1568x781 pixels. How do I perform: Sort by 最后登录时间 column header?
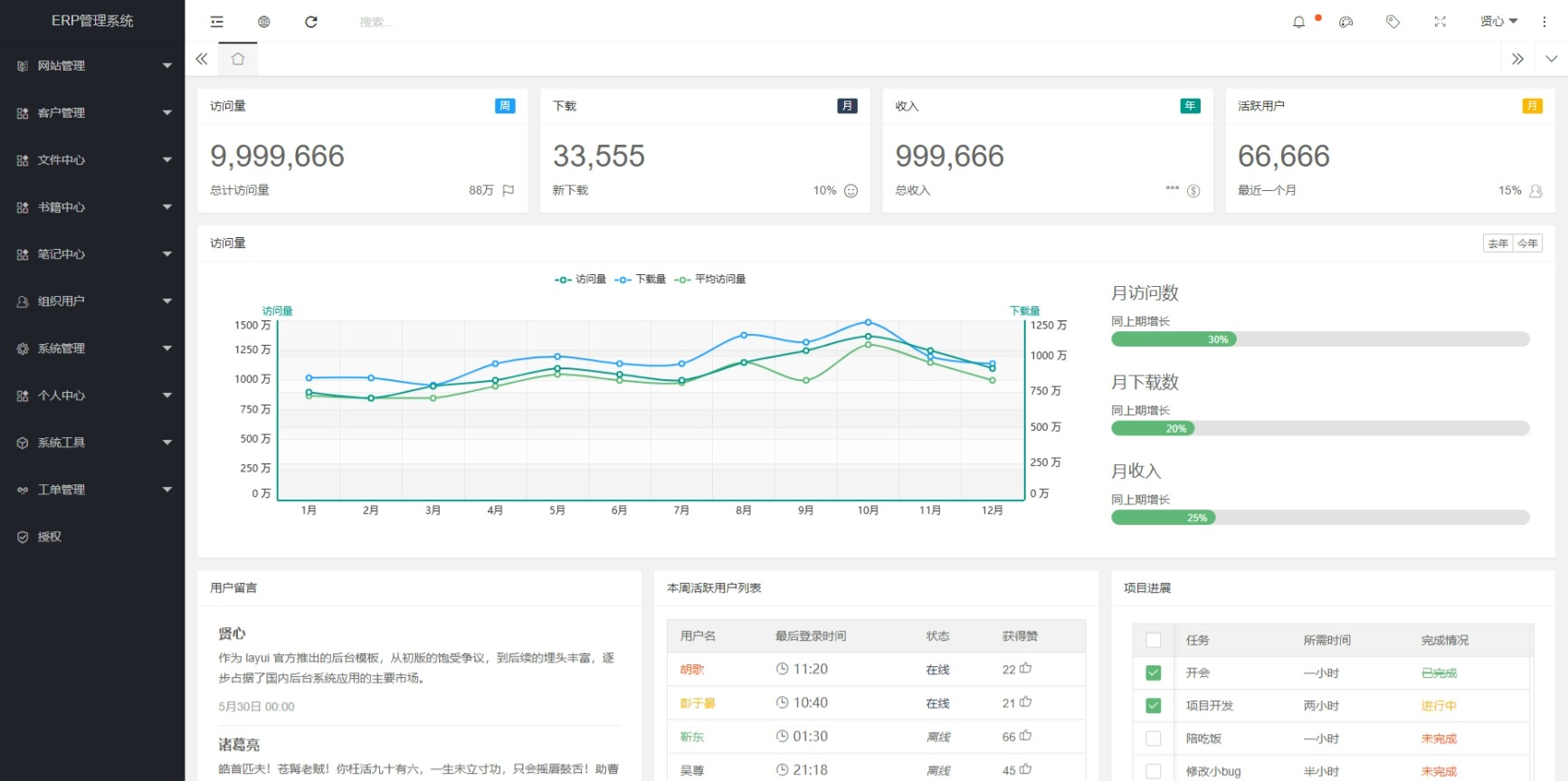(x=811, y=636)
